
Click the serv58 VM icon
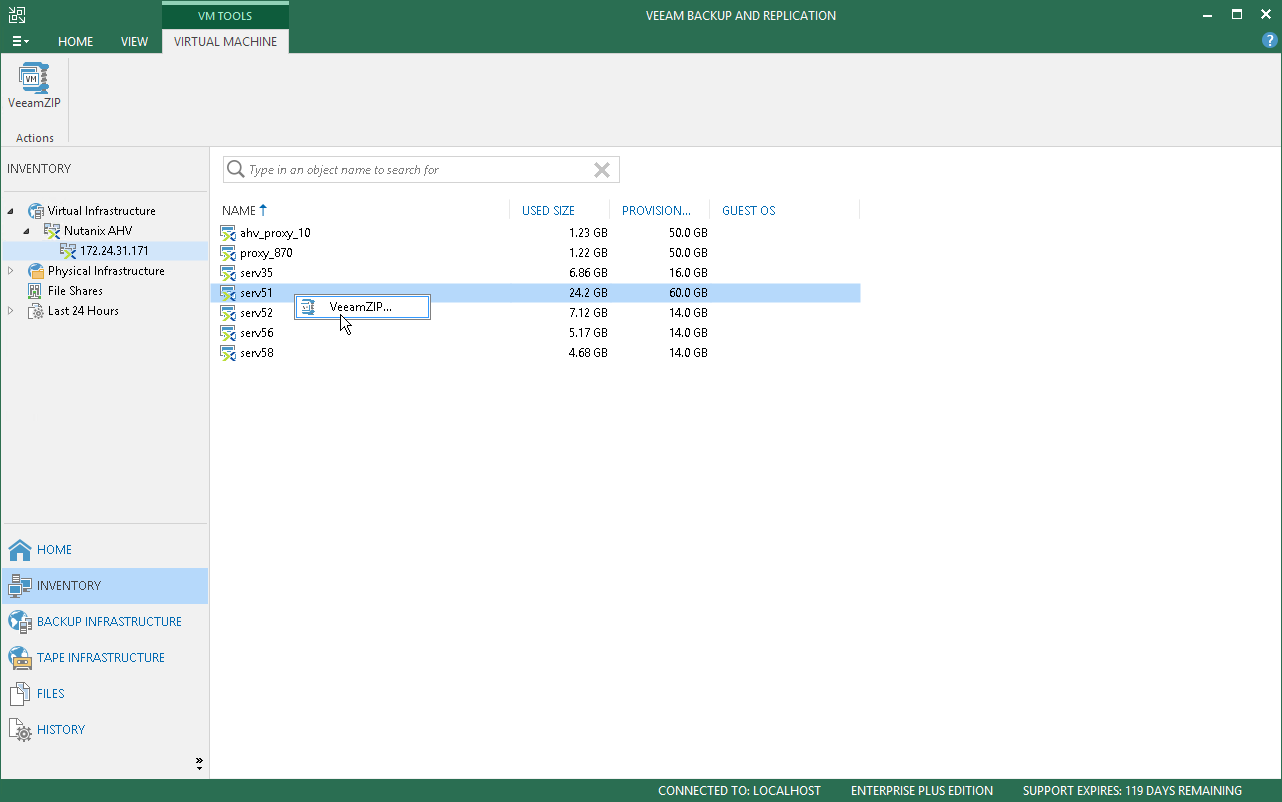[x=228, y=353]
